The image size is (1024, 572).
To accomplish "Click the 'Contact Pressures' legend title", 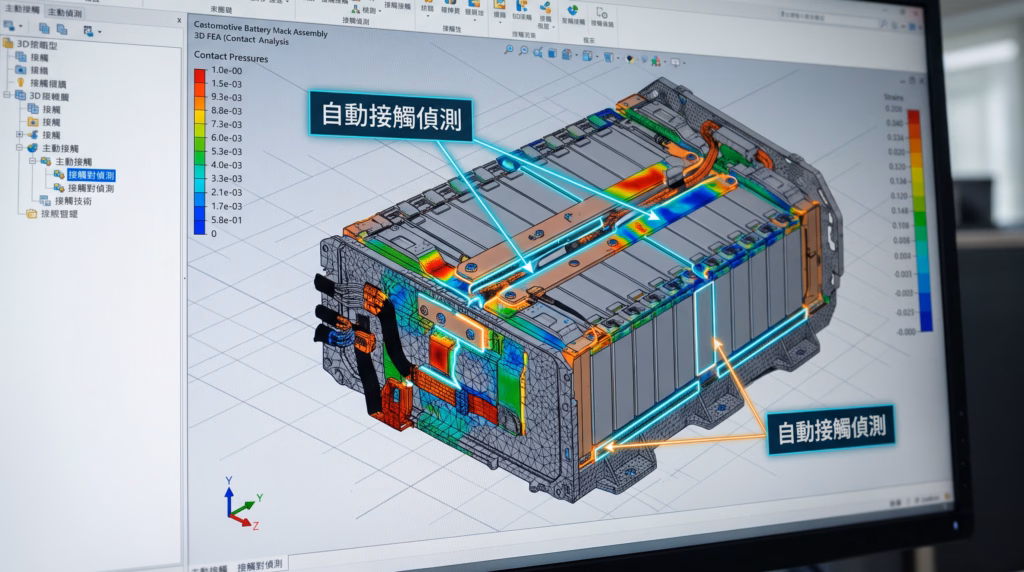I will click(x=231, y=57).
